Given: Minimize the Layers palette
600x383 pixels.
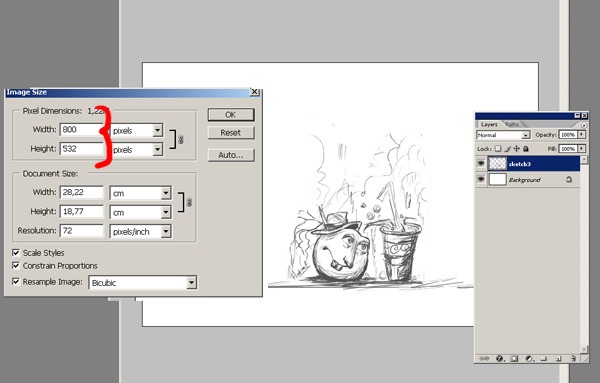Looking at the screenshot, I should click(x=577, y=116).
